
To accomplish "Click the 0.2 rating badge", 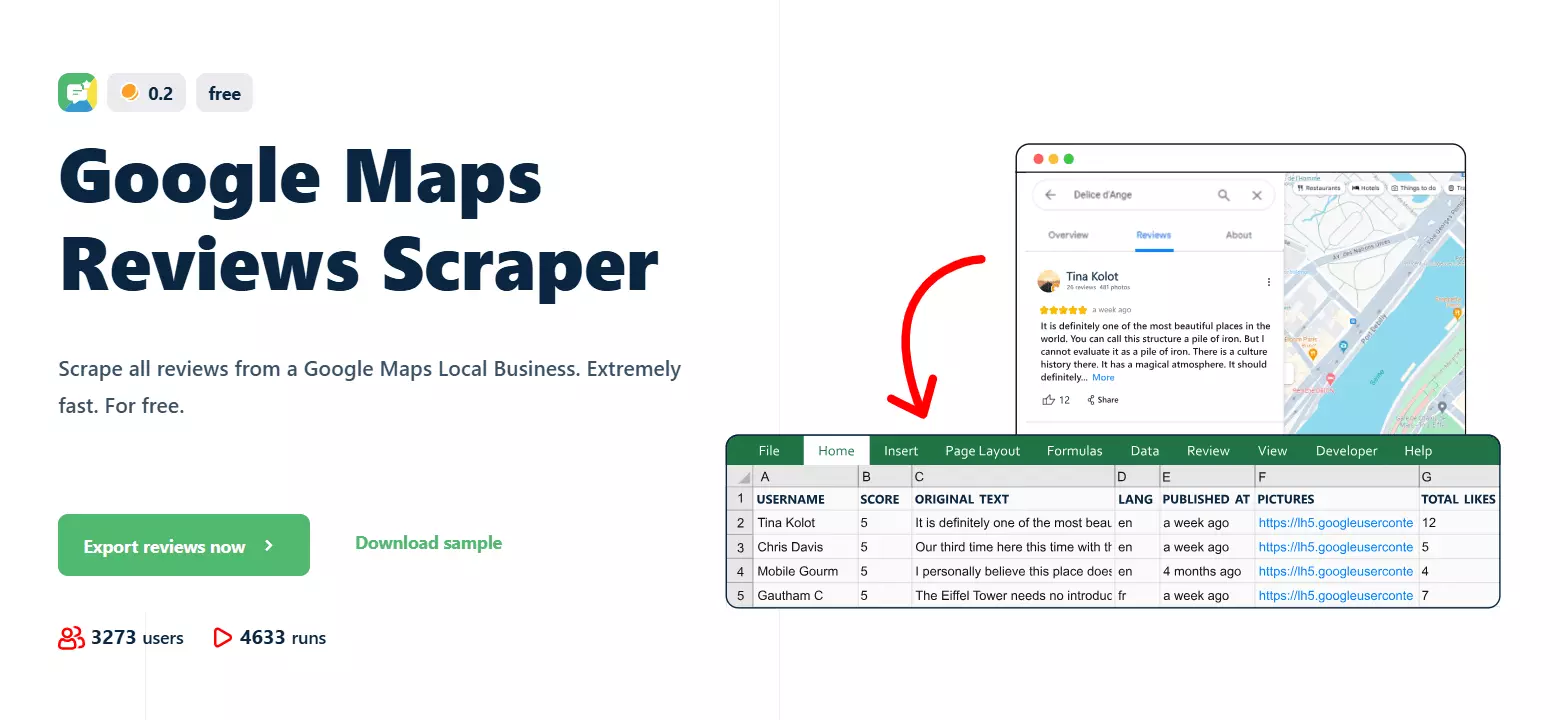I will click(x=146, y=93).
